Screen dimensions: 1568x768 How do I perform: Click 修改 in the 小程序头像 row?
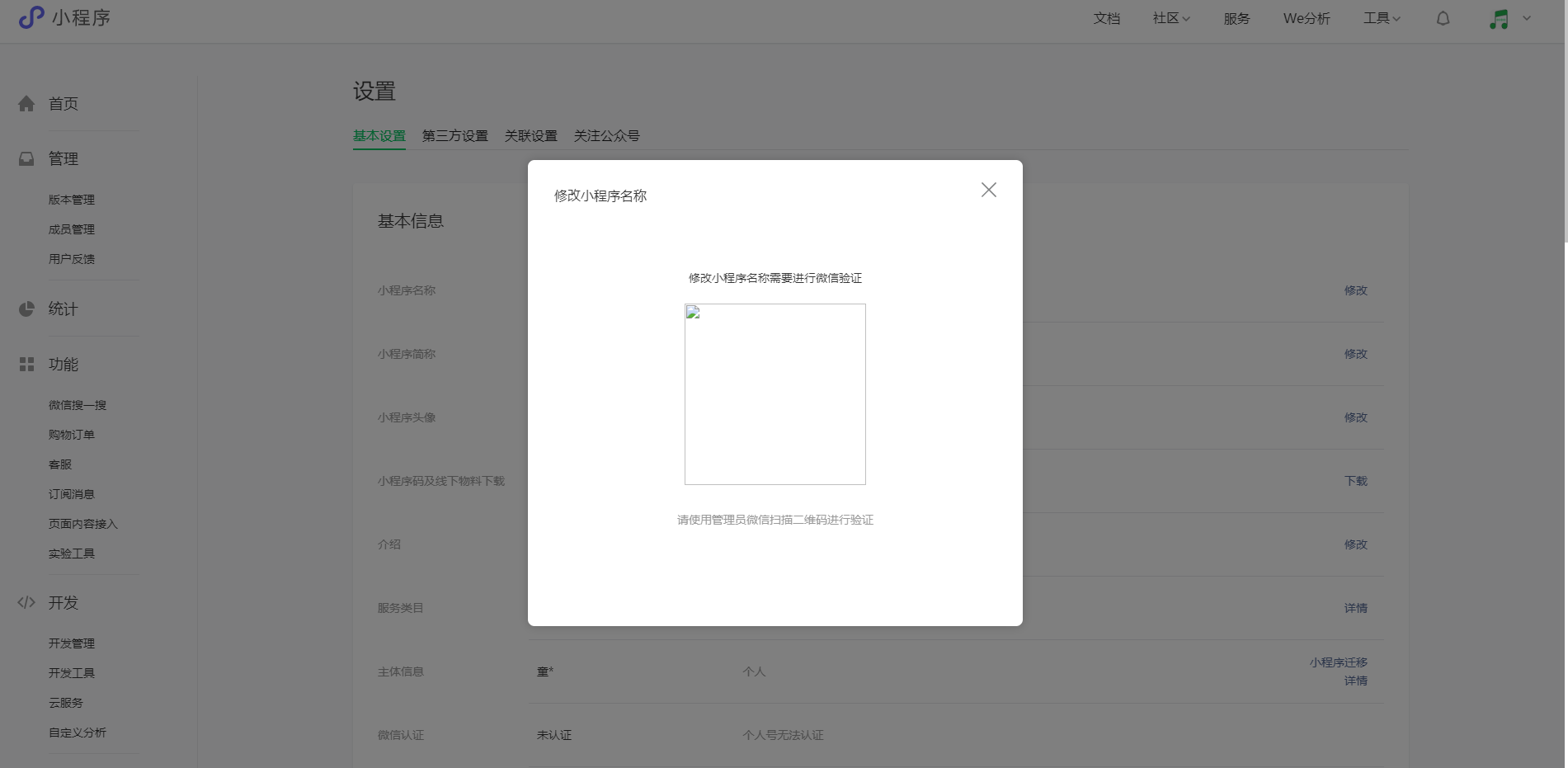pyautogui.click(x=1356, y=417)
